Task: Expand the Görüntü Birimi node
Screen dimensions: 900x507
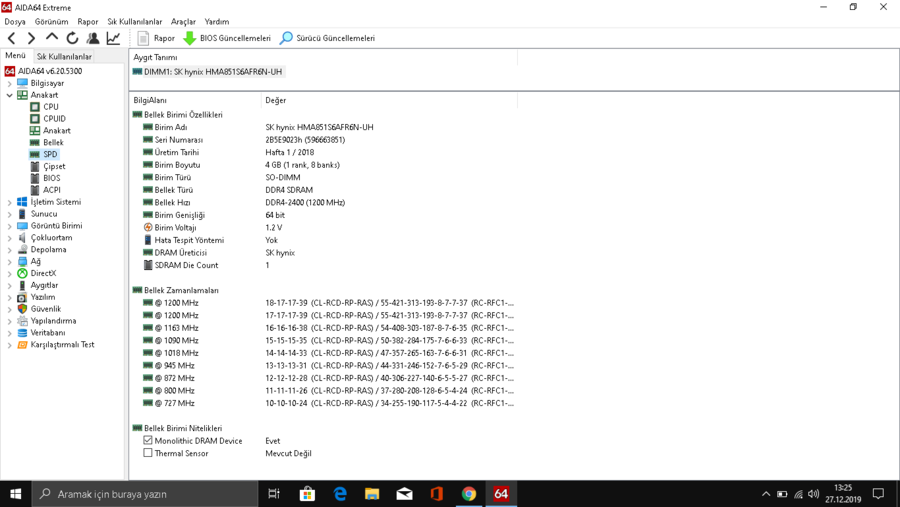Action: (x=9, y=226)
